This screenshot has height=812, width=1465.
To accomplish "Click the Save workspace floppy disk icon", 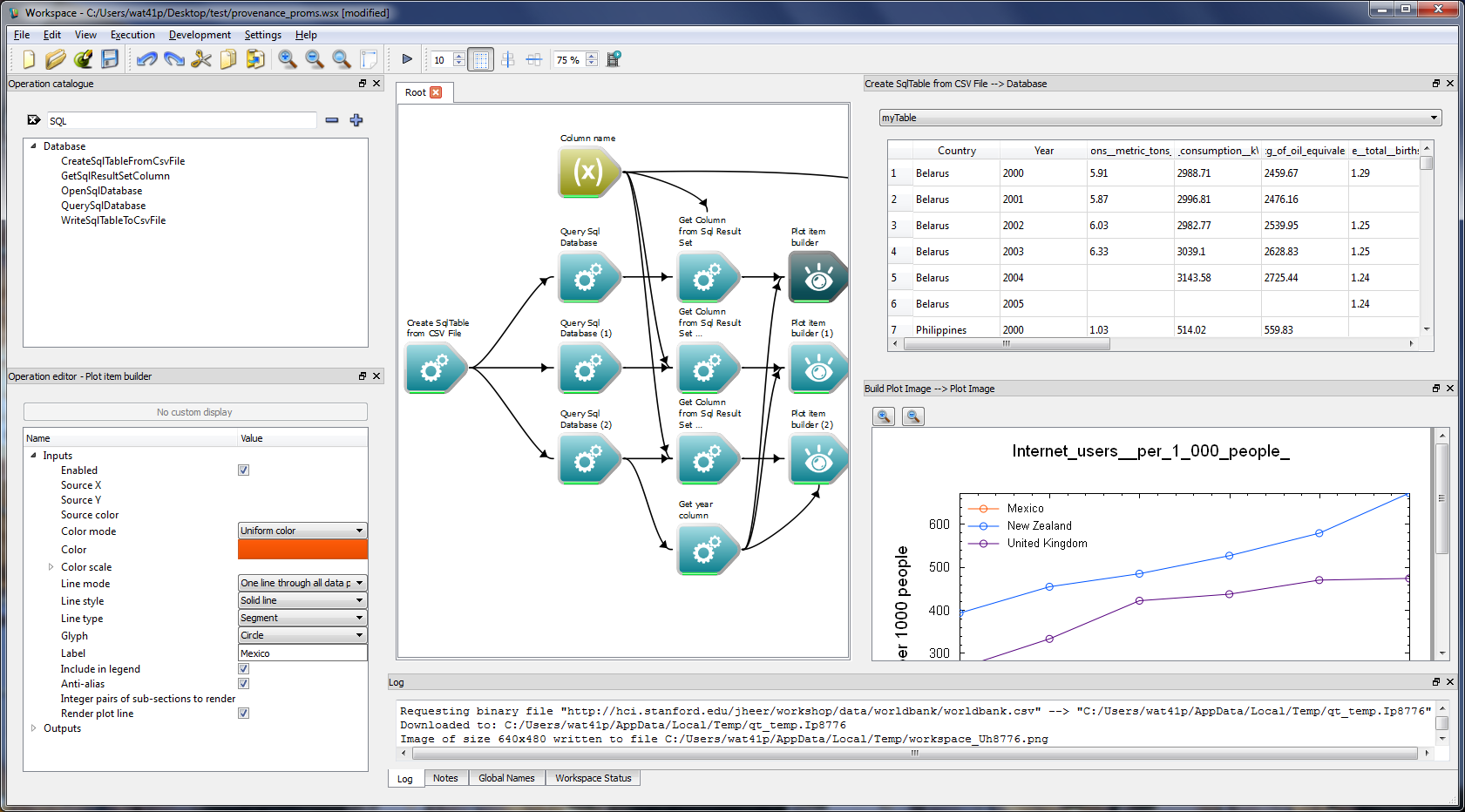I will point(110,59).
